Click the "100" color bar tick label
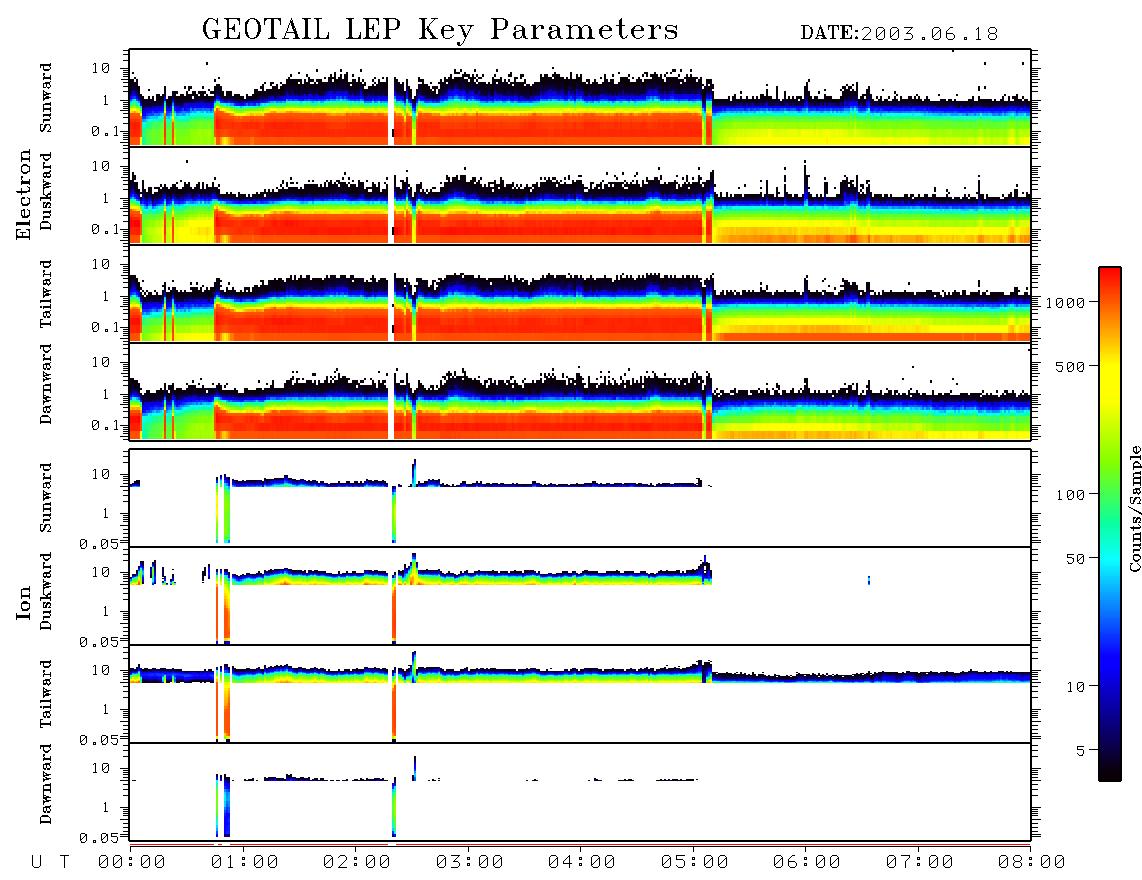Viewport: 1142px width, 880px height. pos(1071,495)
